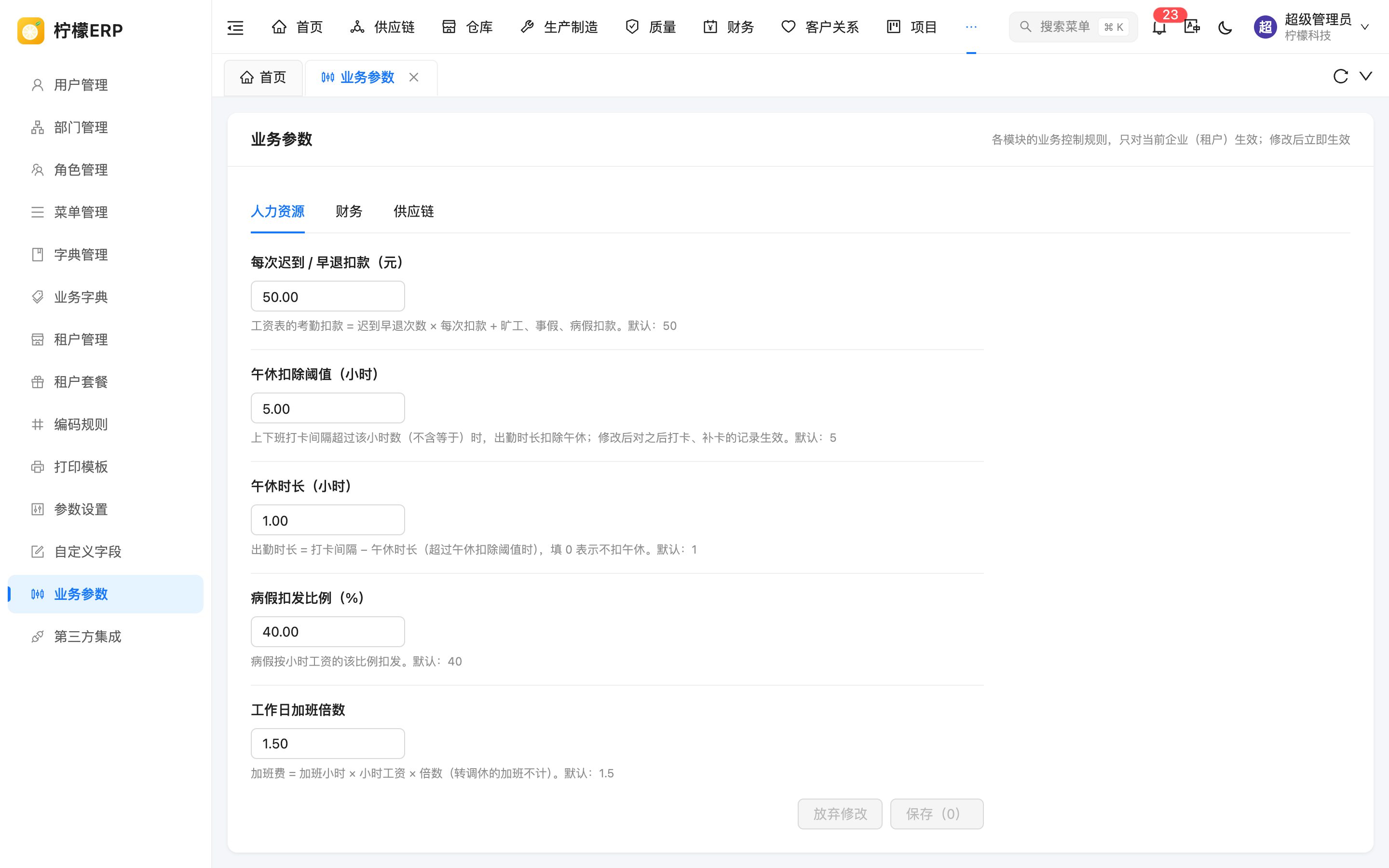Screen dimensions: 1389x868
Task: Open the 质量 top navigation menu
Action: tap(650, 27)
